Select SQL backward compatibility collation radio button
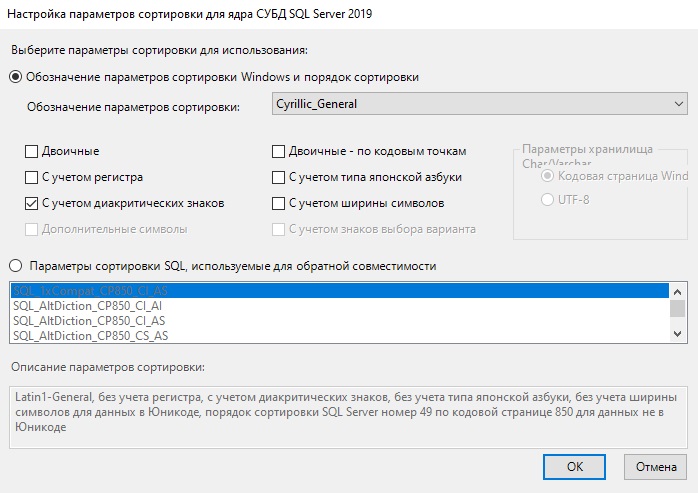The image size is (698, 493). tap(16, 266)
